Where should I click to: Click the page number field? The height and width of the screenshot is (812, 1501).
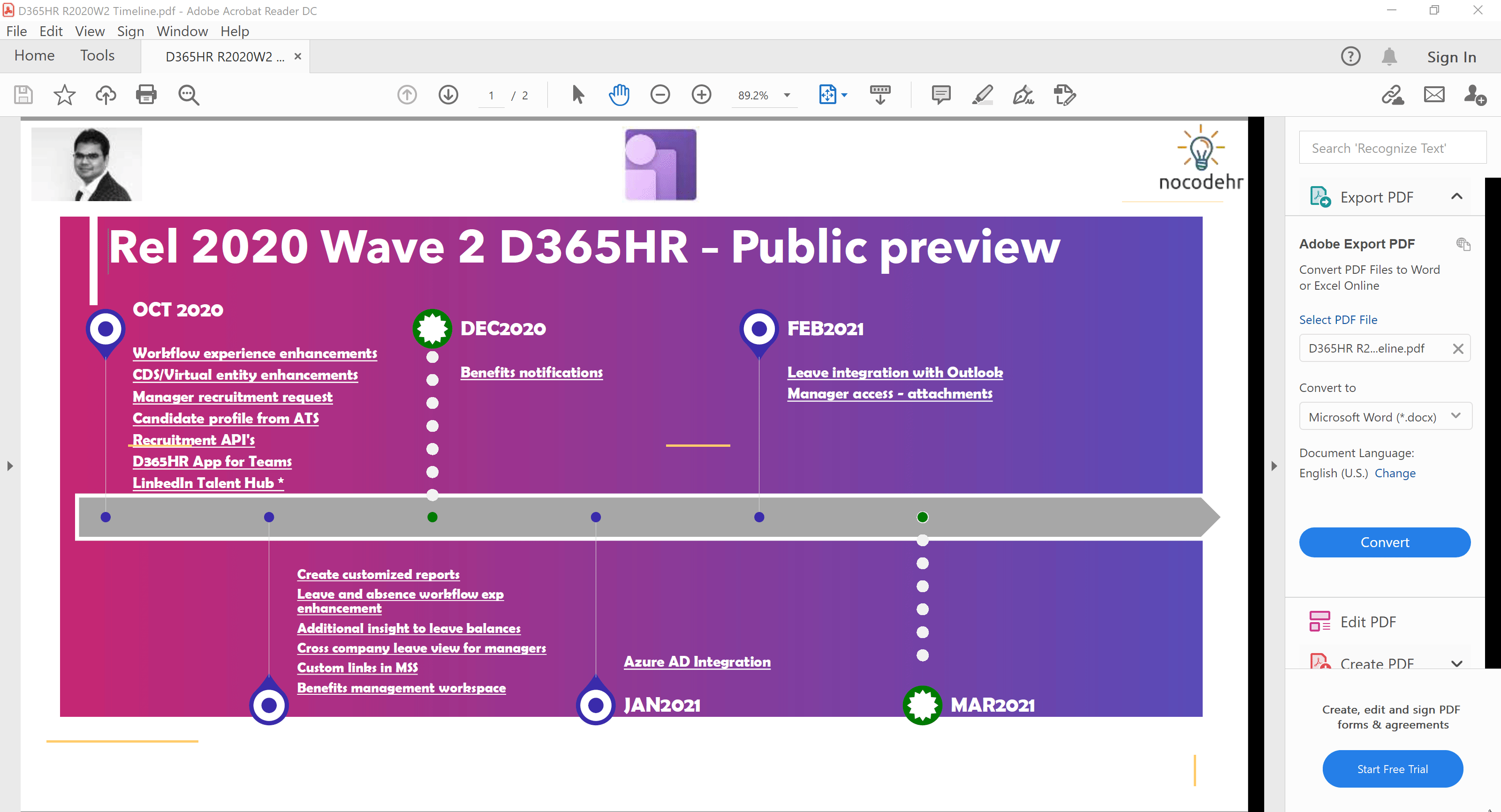coord(491,96)
